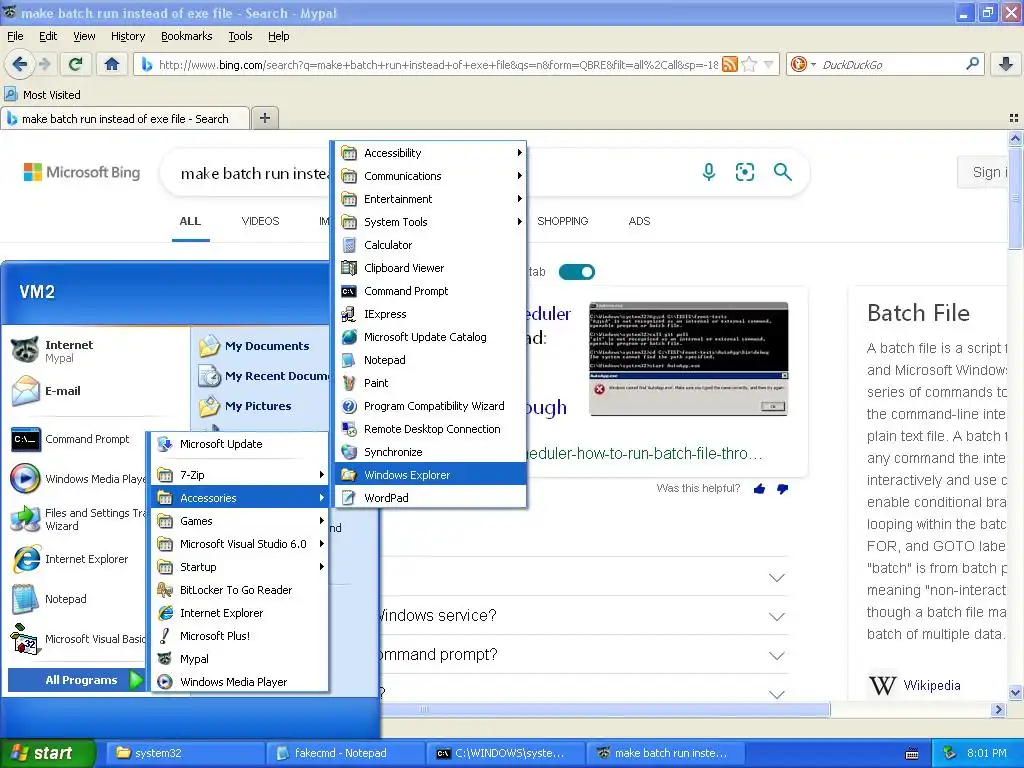Viewport: 1024px width, 768px height.
Task: Launch Windows Media Player pinned in Start menu
Action: coord(77,479)
